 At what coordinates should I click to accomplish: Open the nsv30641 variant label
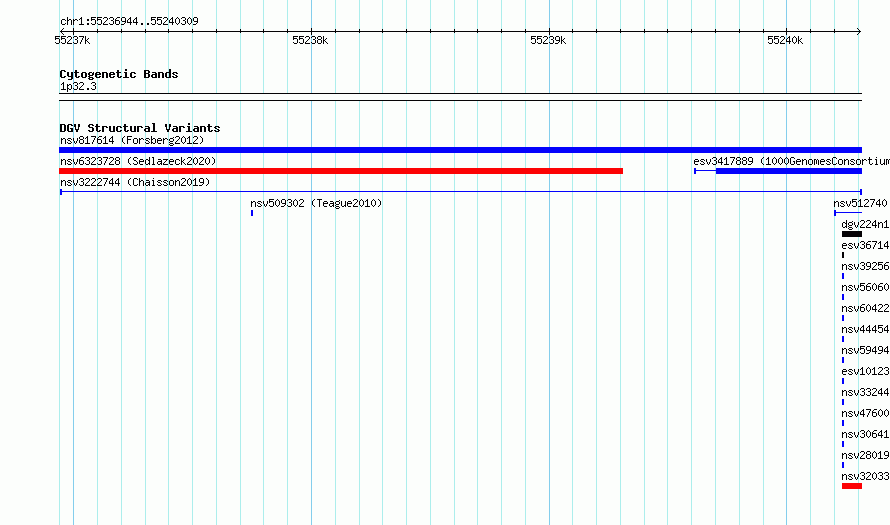pyautogui.click(x=866, y=434)
